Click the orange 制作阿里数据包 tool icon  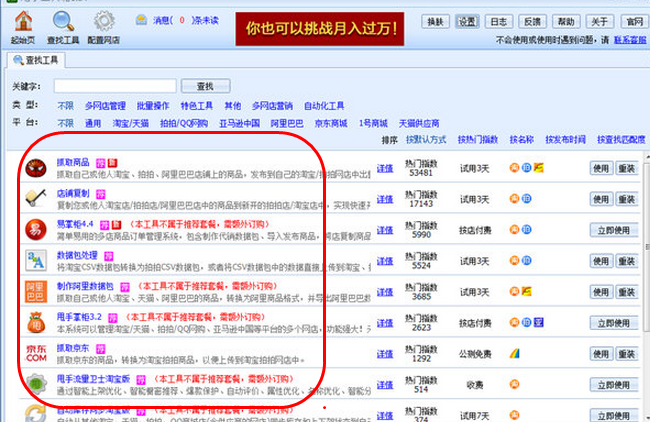(36, 291)
